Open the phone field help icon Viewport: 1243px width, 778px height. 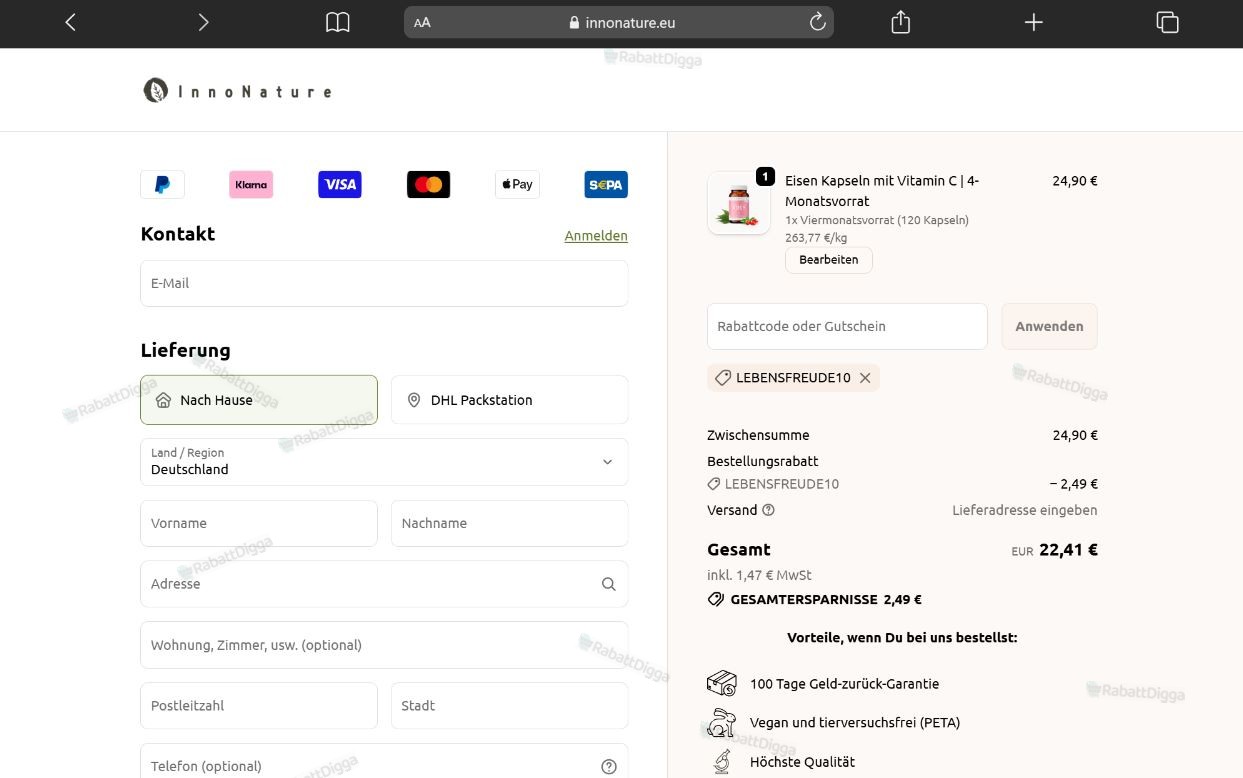click(x=608, y=766)
